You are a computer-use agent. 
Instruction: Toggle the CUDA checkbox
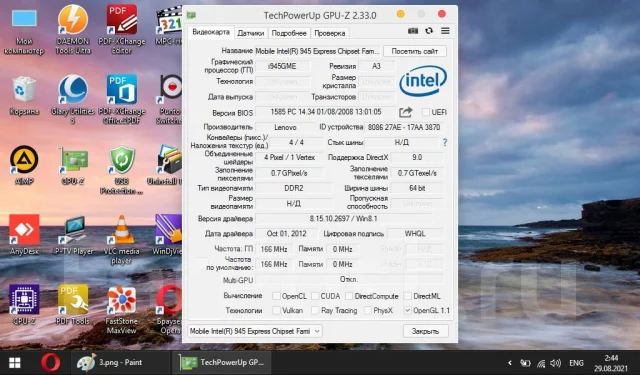click(x=315, y=296)
